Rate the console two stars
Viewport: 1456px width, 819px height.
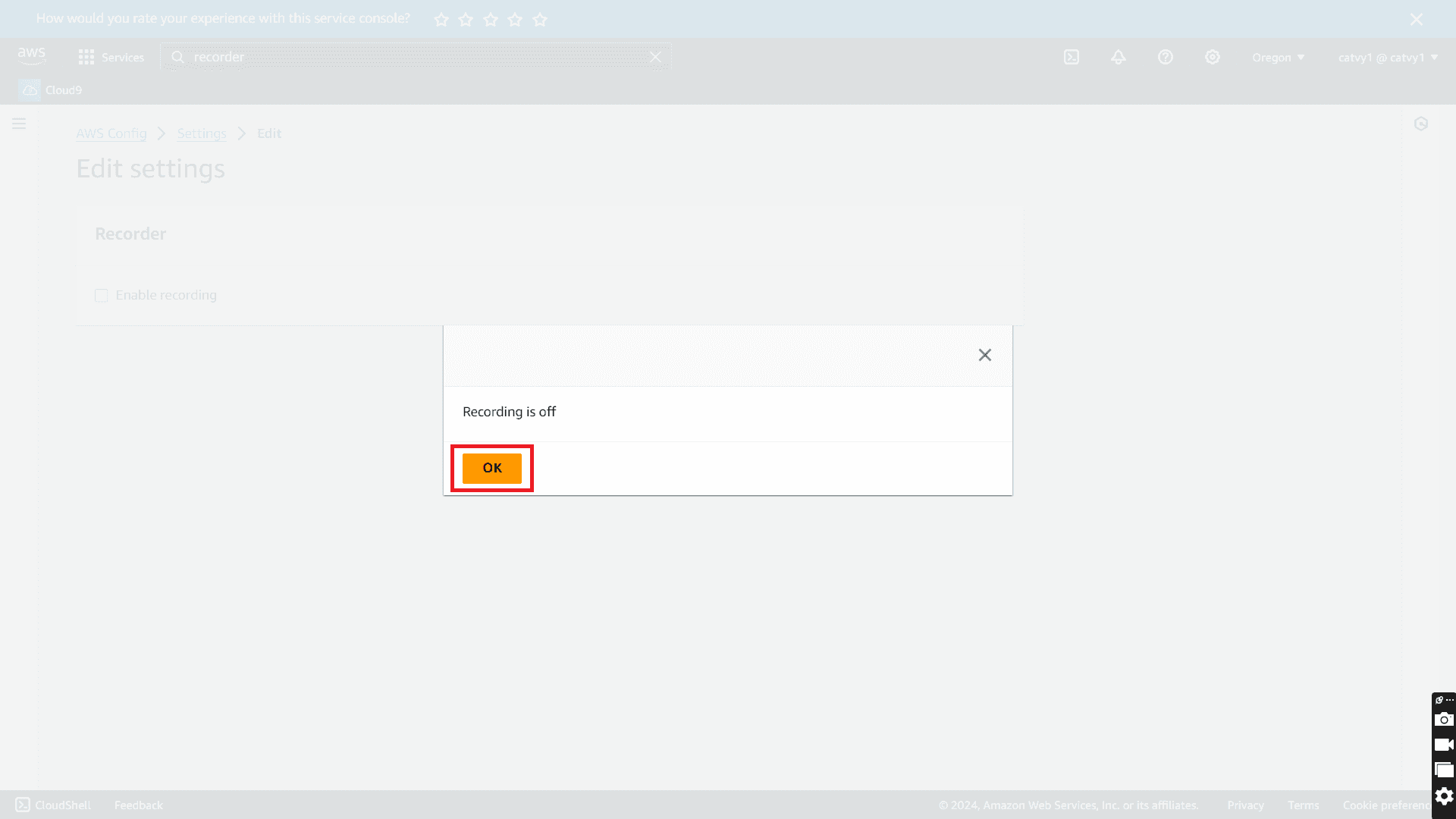466,20
